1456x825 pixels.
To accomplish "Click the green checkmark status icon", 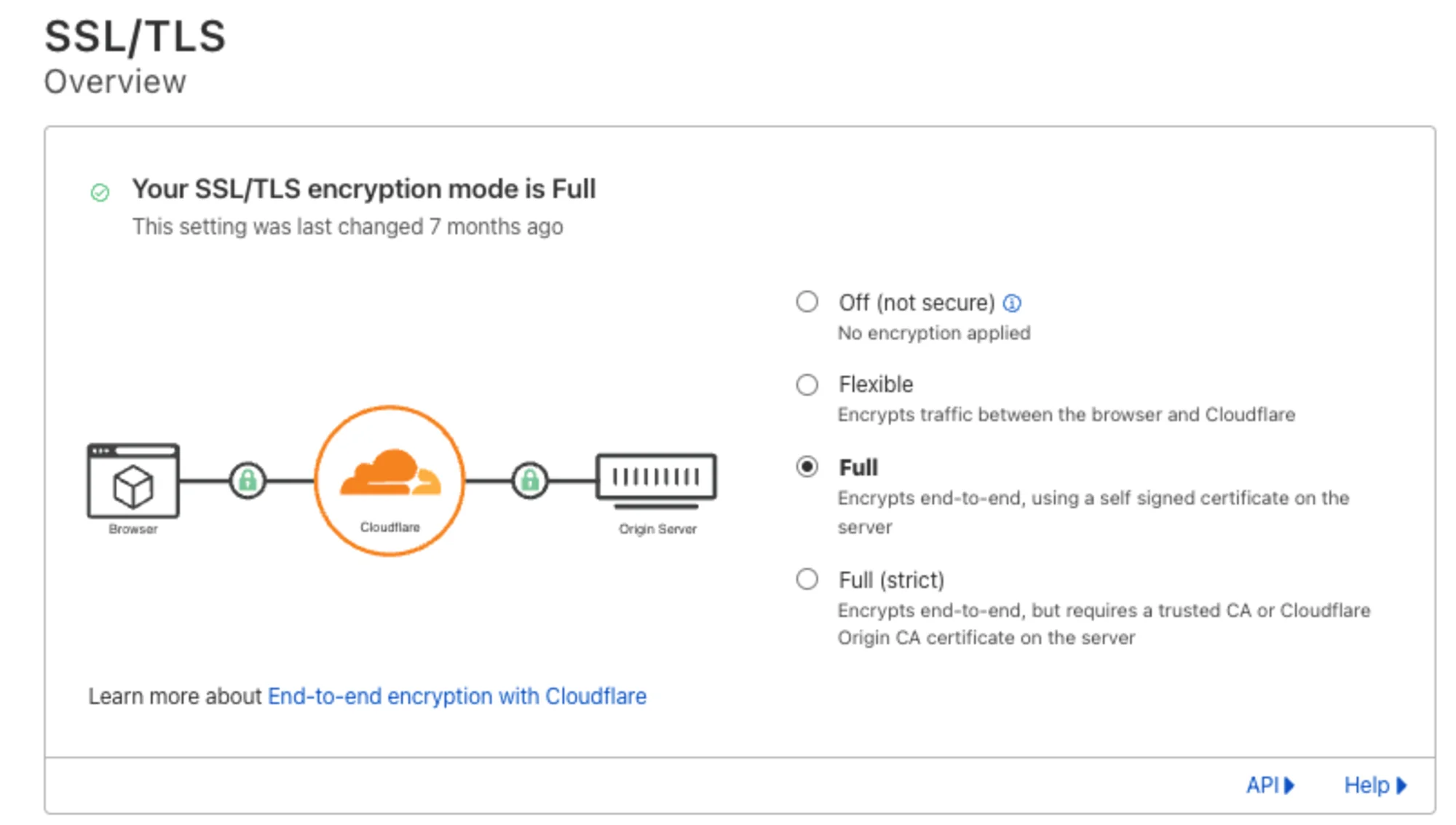I will pos(98,192).
